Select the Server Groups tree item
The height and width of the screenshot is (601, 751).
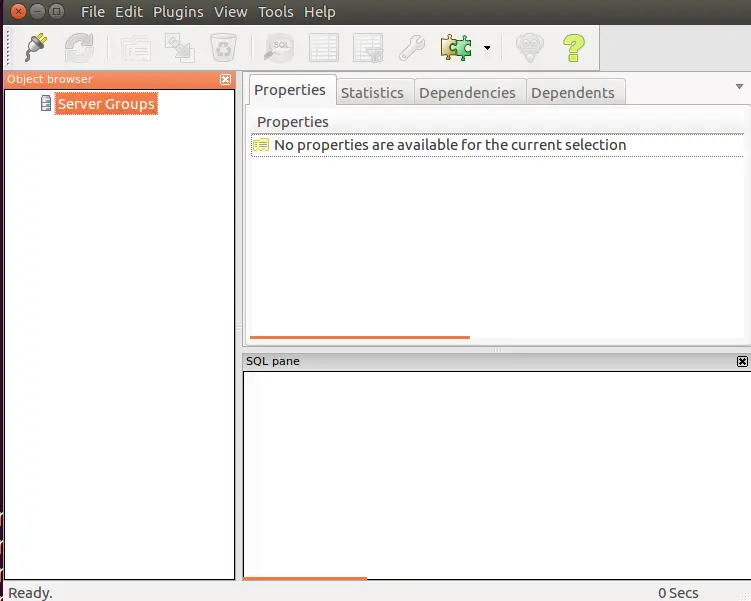pos(106,104)
